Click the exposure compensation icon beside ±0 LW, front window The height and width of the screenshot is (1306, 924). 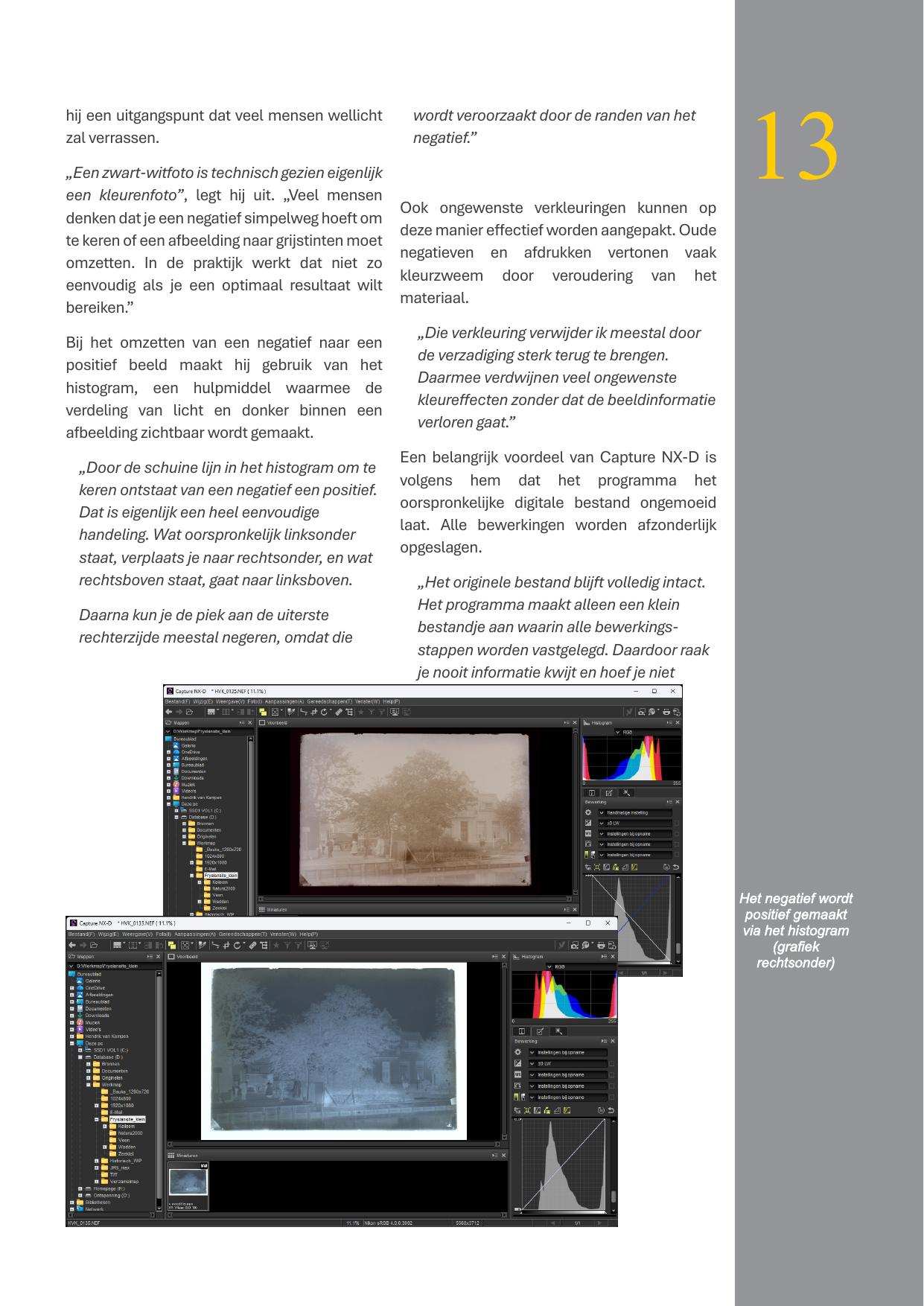coord(517,1063)
